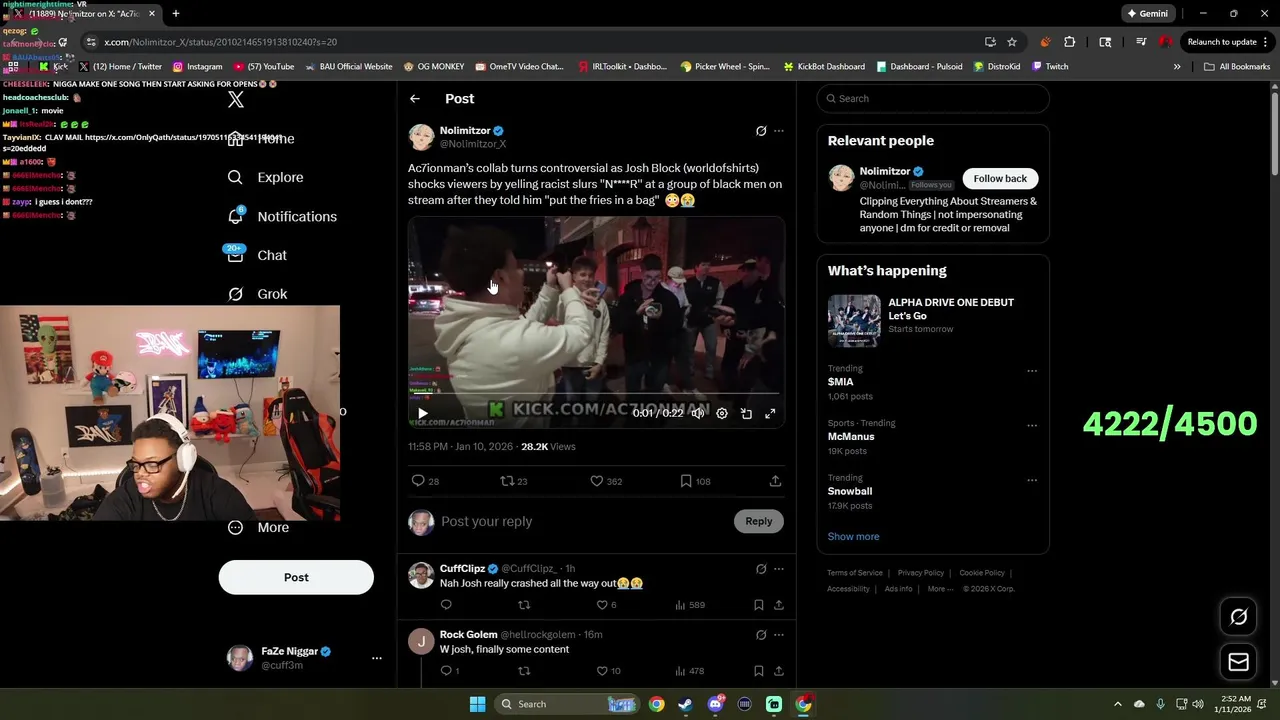
Task: Like CuffClipz's reply
Action: coord(608,605)
